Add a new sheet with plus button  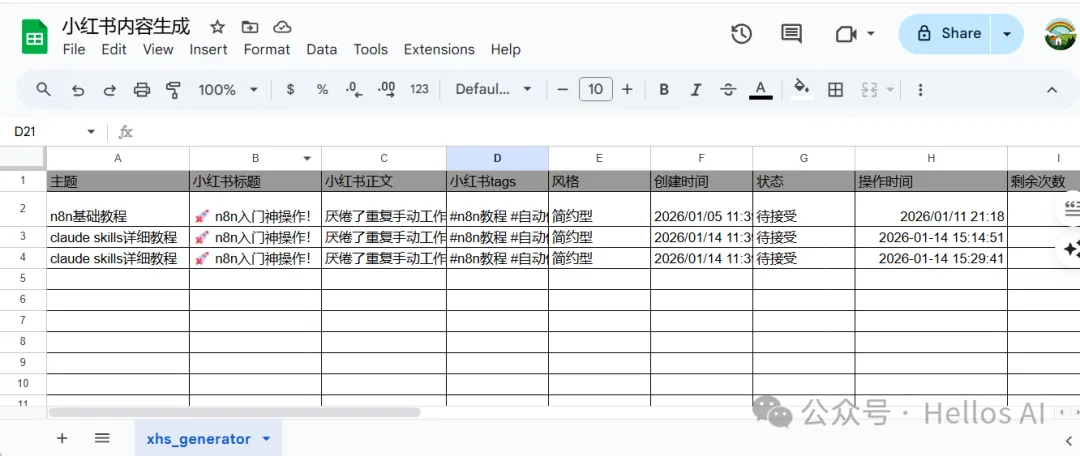pyautogui.click(x=62, y=438)
